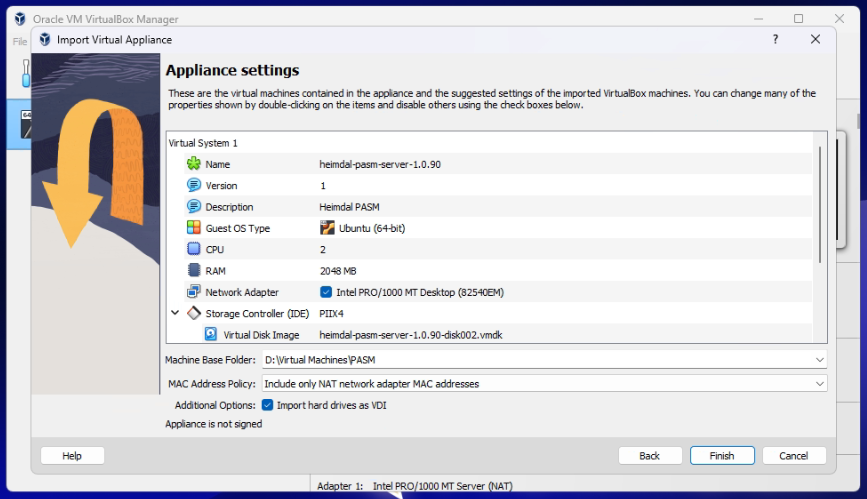Click the VirtualBox Manager window logo icon
The width and height of the screenshot is (867, 499).
click(20, 19)
